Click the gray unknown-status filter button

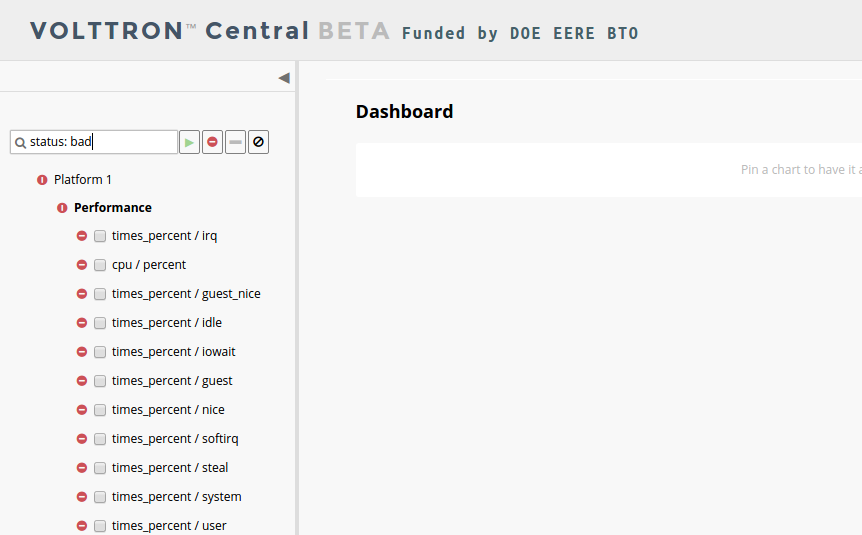pyautogui.click(x=235, y=142)
